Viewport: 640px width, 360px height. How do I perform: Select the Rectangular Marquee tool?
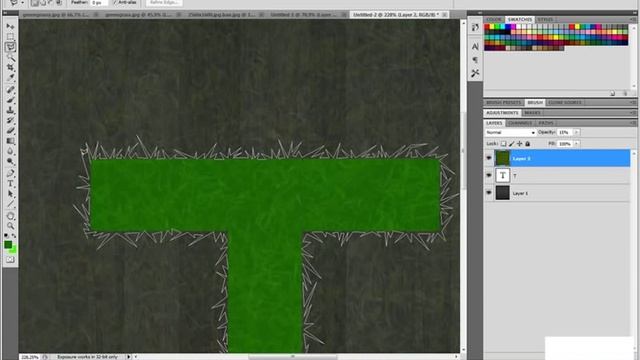point(10,37)
